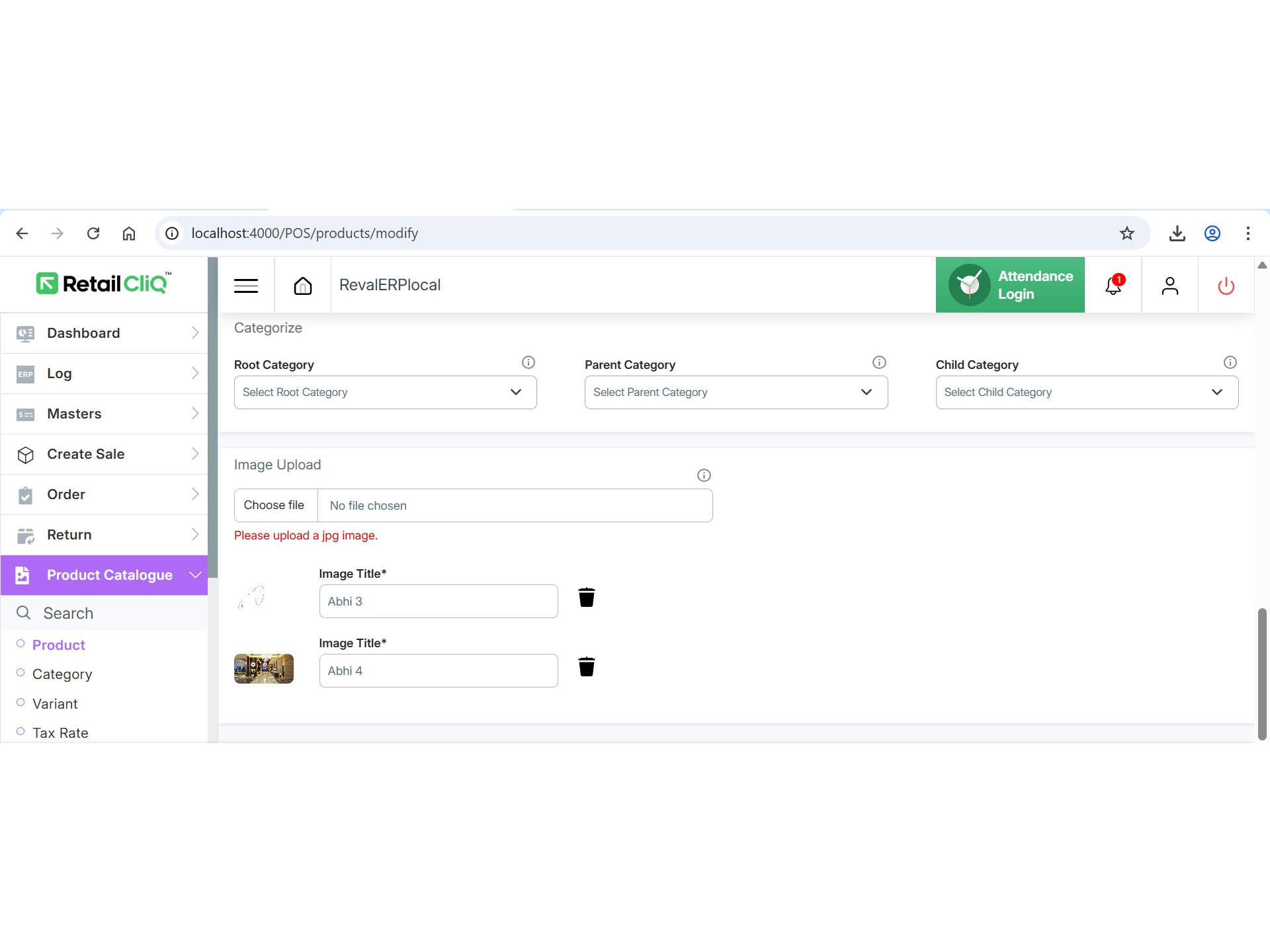Screen dimensions: 1270x952
Task: Delete the Abhi 3 image with trash icon
Action: pos(586,598)
